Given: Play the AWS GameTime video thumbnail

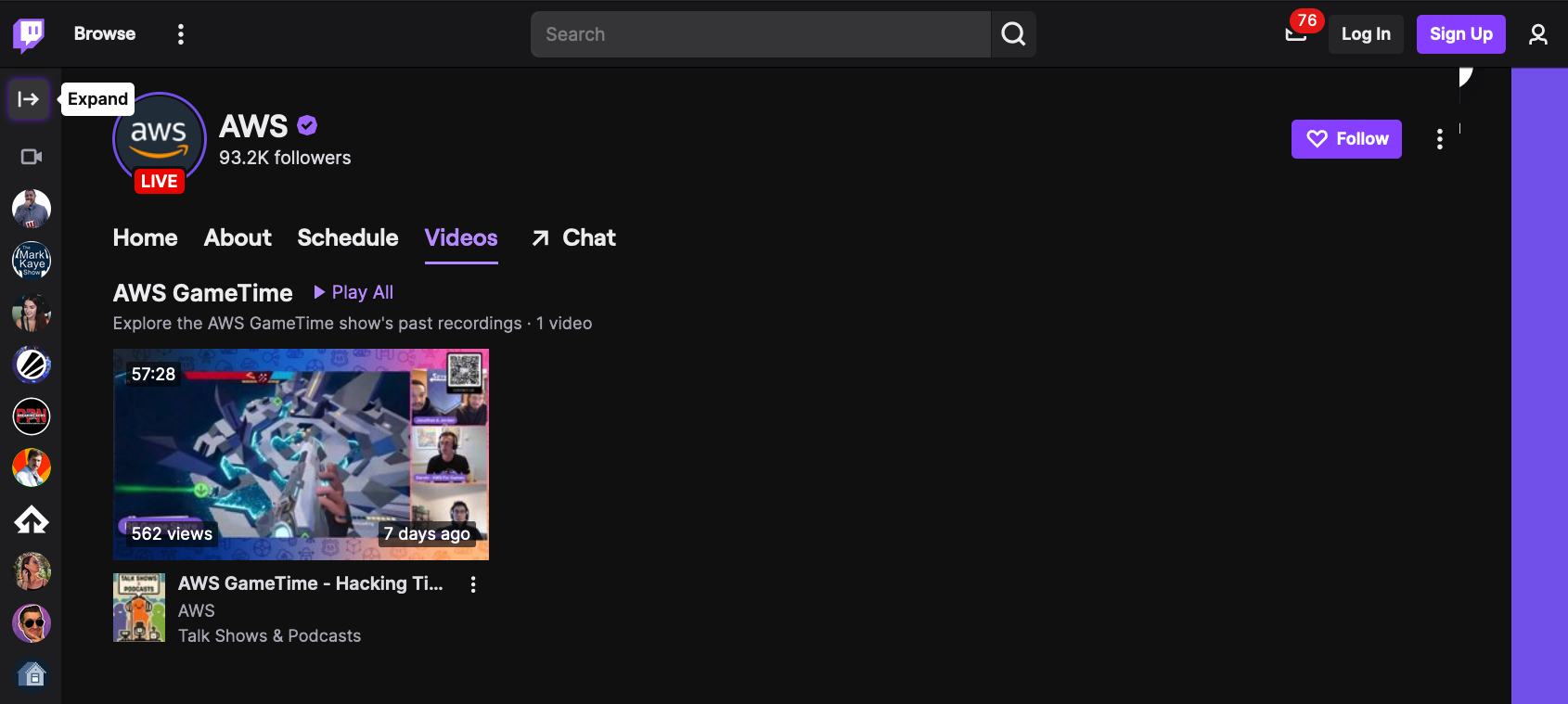Looking at the screenshot, I should click(301, 454).
